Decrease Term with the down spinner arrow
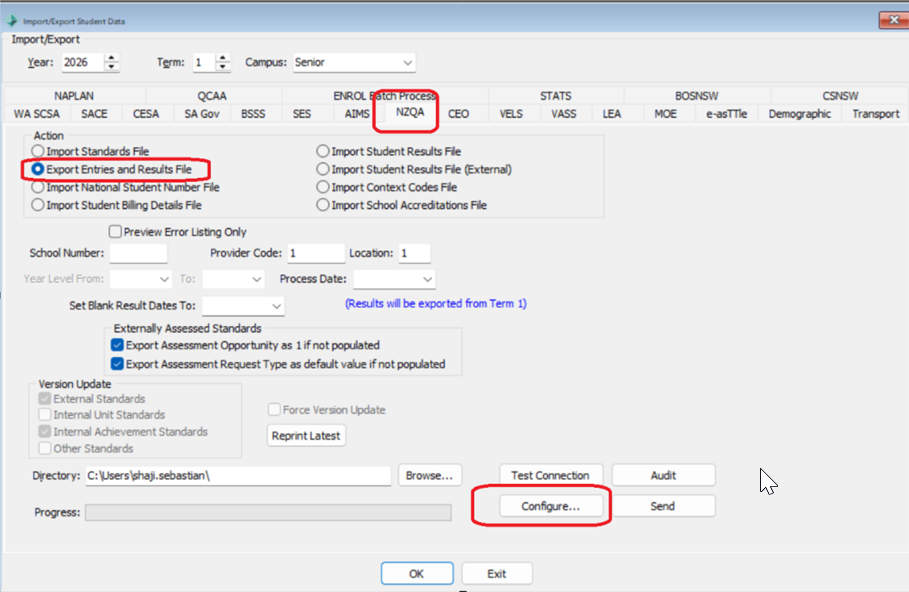 (223, 67)
